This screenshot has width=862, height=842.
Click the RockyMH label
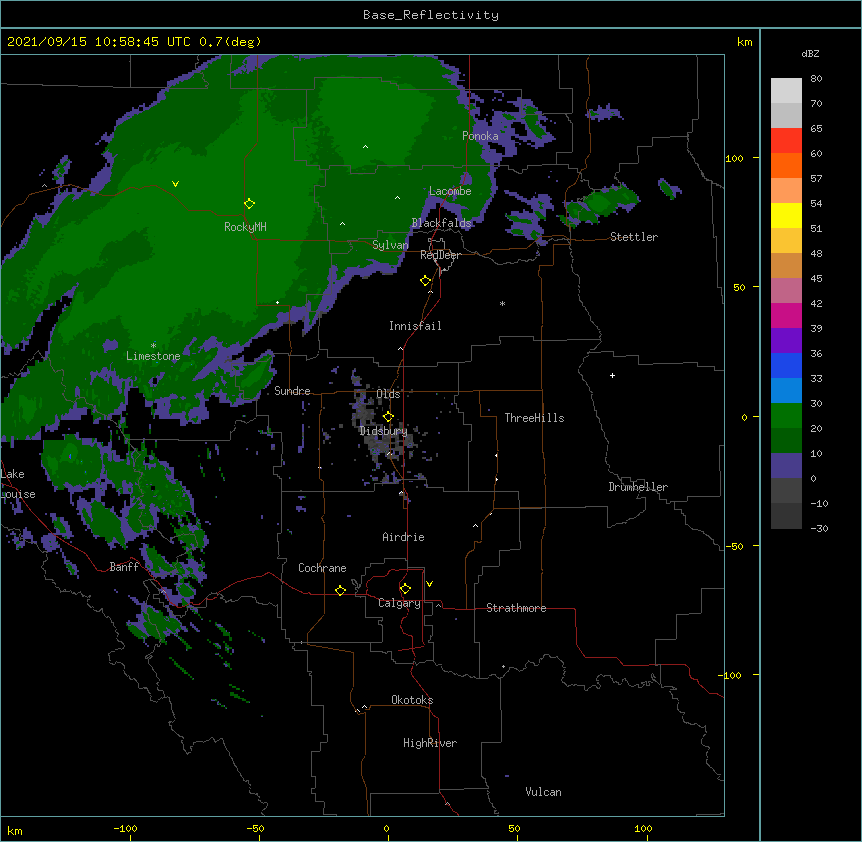(245, 227)
